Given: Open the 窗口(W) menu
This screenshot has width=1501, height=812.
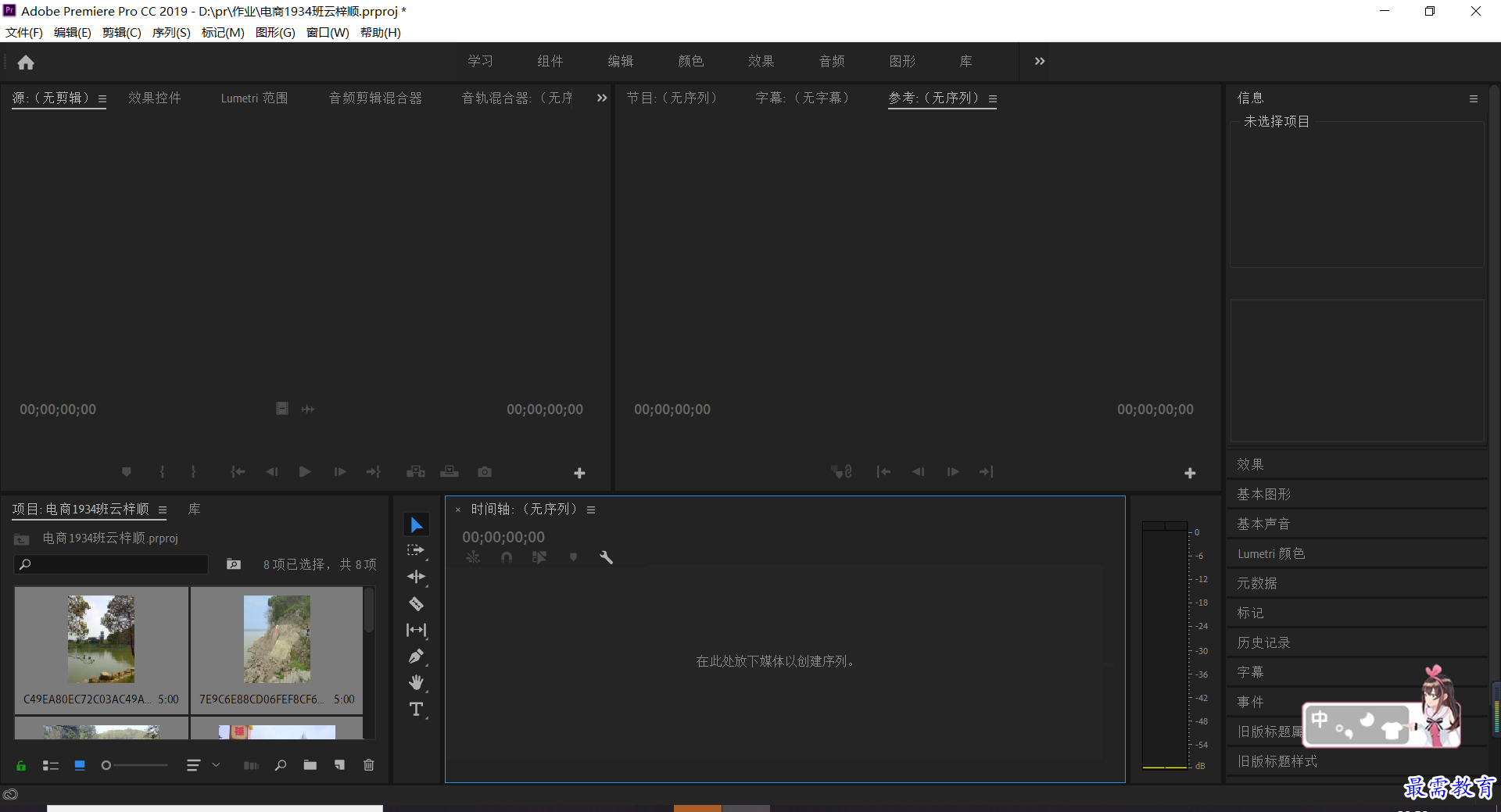Looking at the screenshot, I should point(328,32).
